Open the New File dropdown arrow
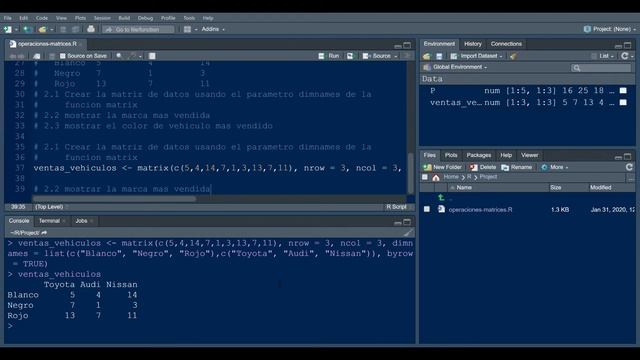Viewport: 640px width, 360px height. pyautogui.click(x=16, y=29)
